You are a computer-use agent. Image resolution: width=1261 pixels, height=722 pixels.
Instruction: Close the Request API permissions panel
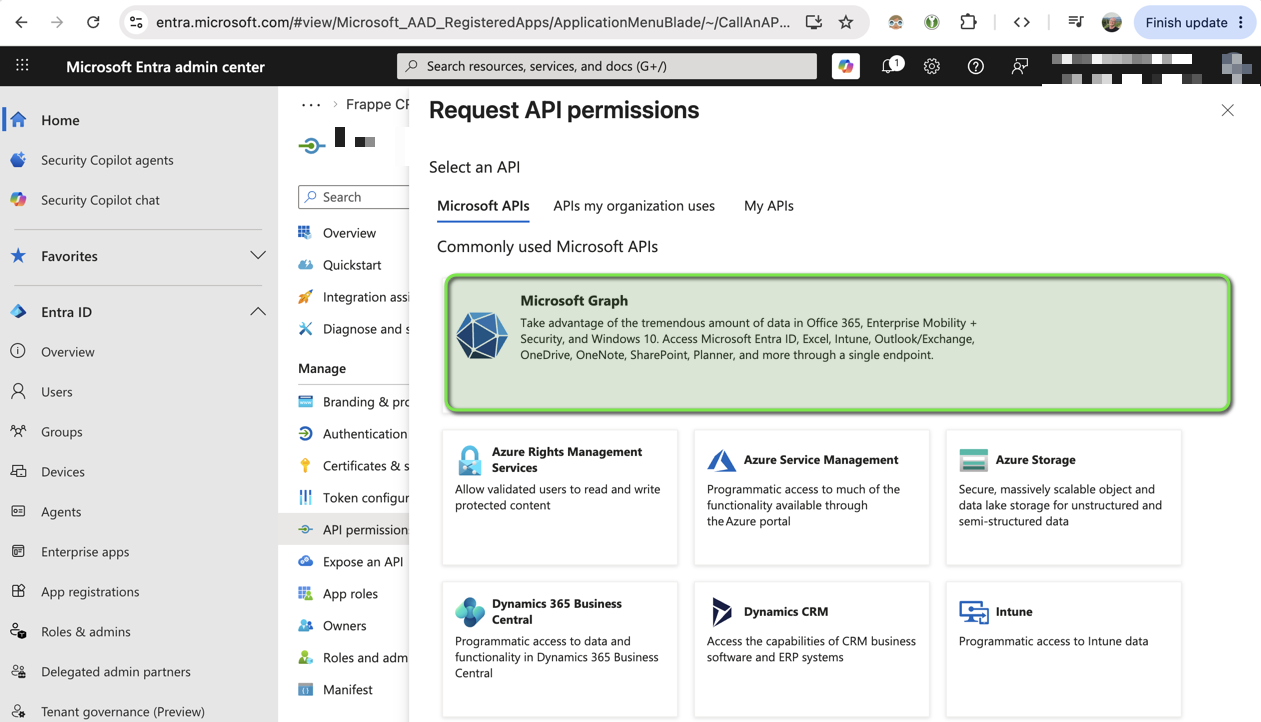point(1227,110)
